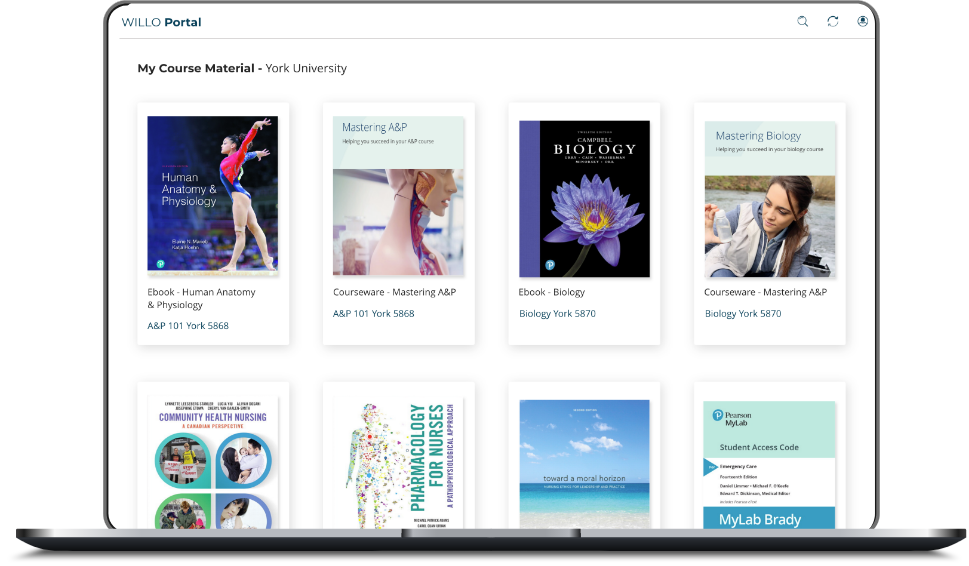969x566 pixels.
Task: Click the refresh sync icon
Action: (832, 22)
